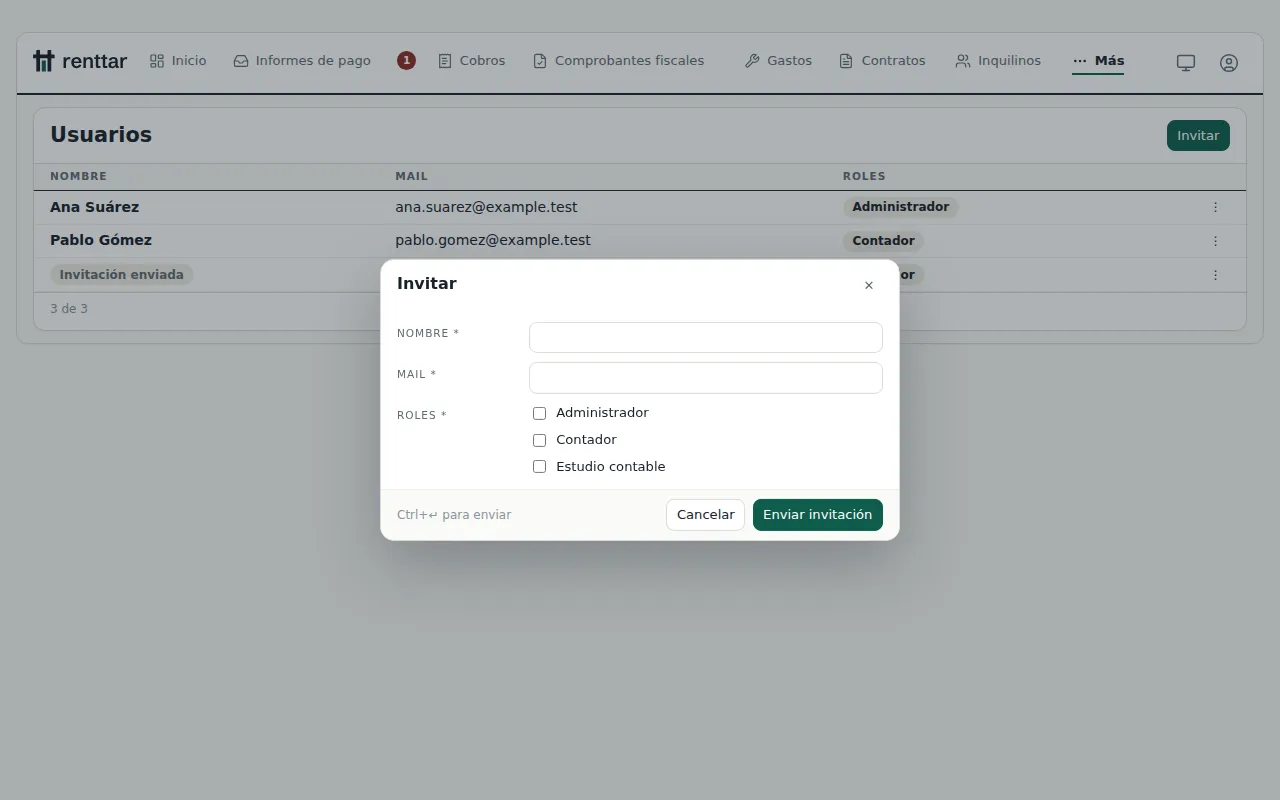The image size is (1280, 800).
Task: Open the notifications badge showing 1
Action: click(406, 61)
